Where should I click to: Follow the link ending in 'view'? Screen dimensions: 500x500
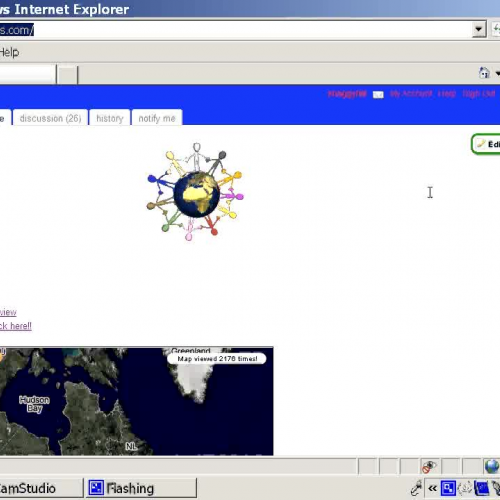pyautogui.click(x=8, y=312)
